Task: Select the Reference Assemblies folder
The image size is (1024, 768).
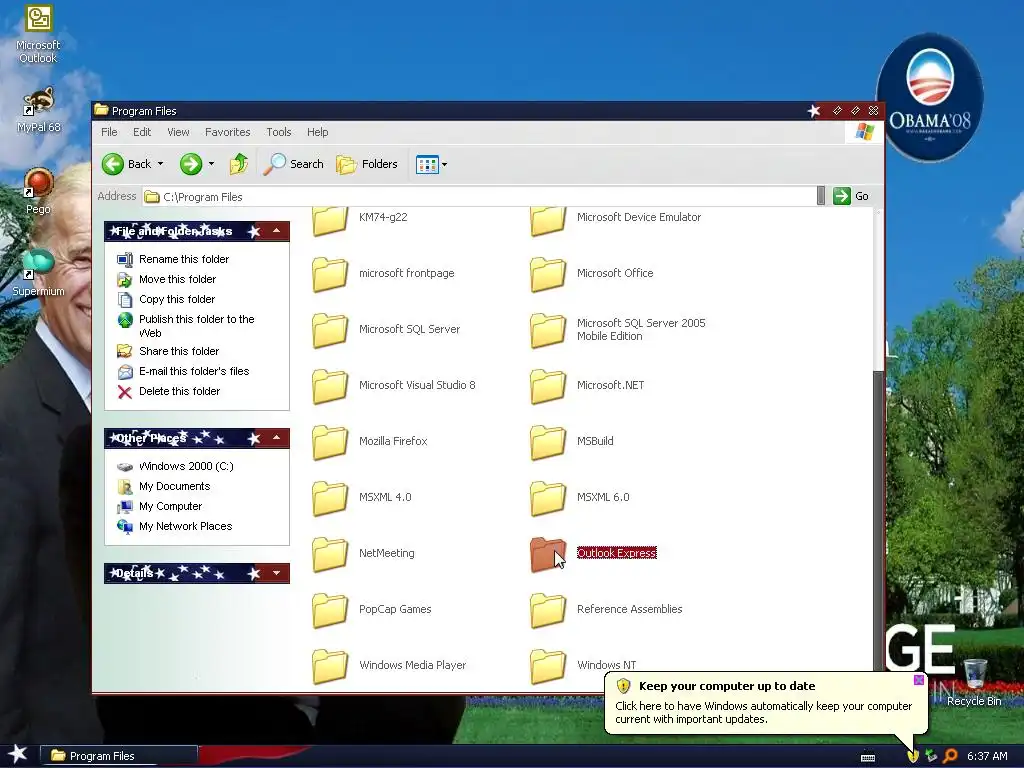Action: pyautogui.click(x=607, y=609)
